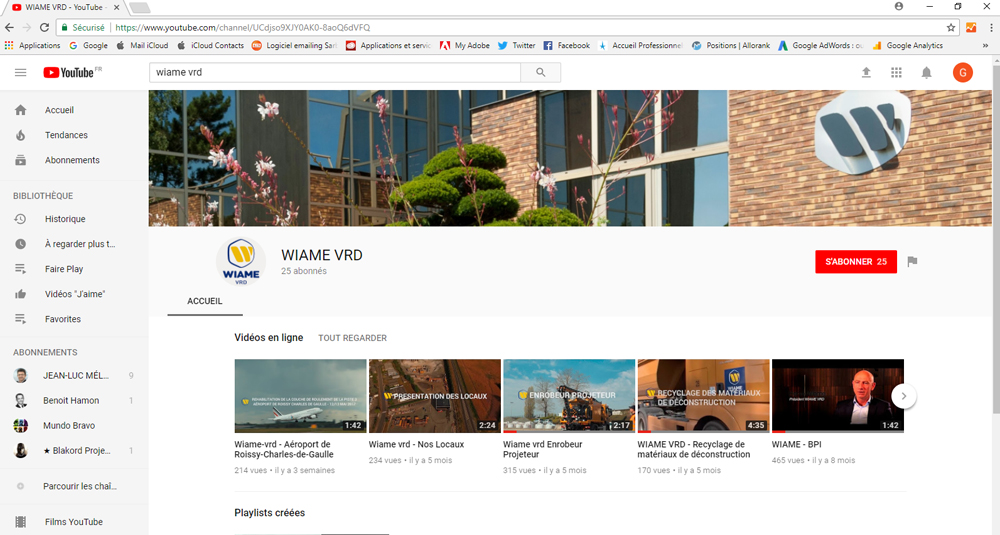The height and width of the screenshot is (535, 1000).
Task: Play the Enrobeur Projeteur video thumbnail
Action: pyautogui.click(x=569, y=396)
